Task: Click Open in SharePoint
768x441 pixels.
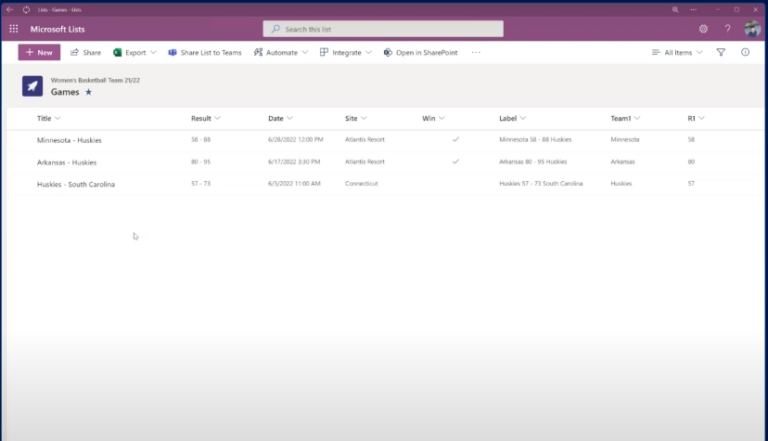Action: pos(421,52)
